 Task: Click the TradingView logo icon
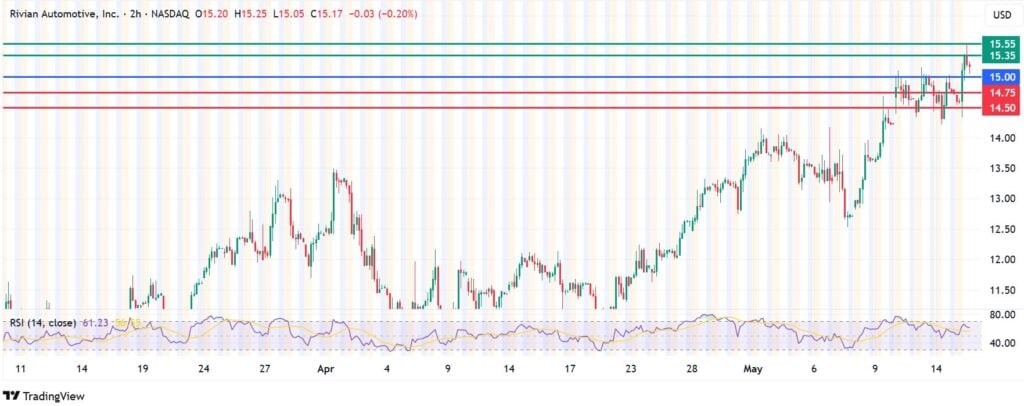12,395
